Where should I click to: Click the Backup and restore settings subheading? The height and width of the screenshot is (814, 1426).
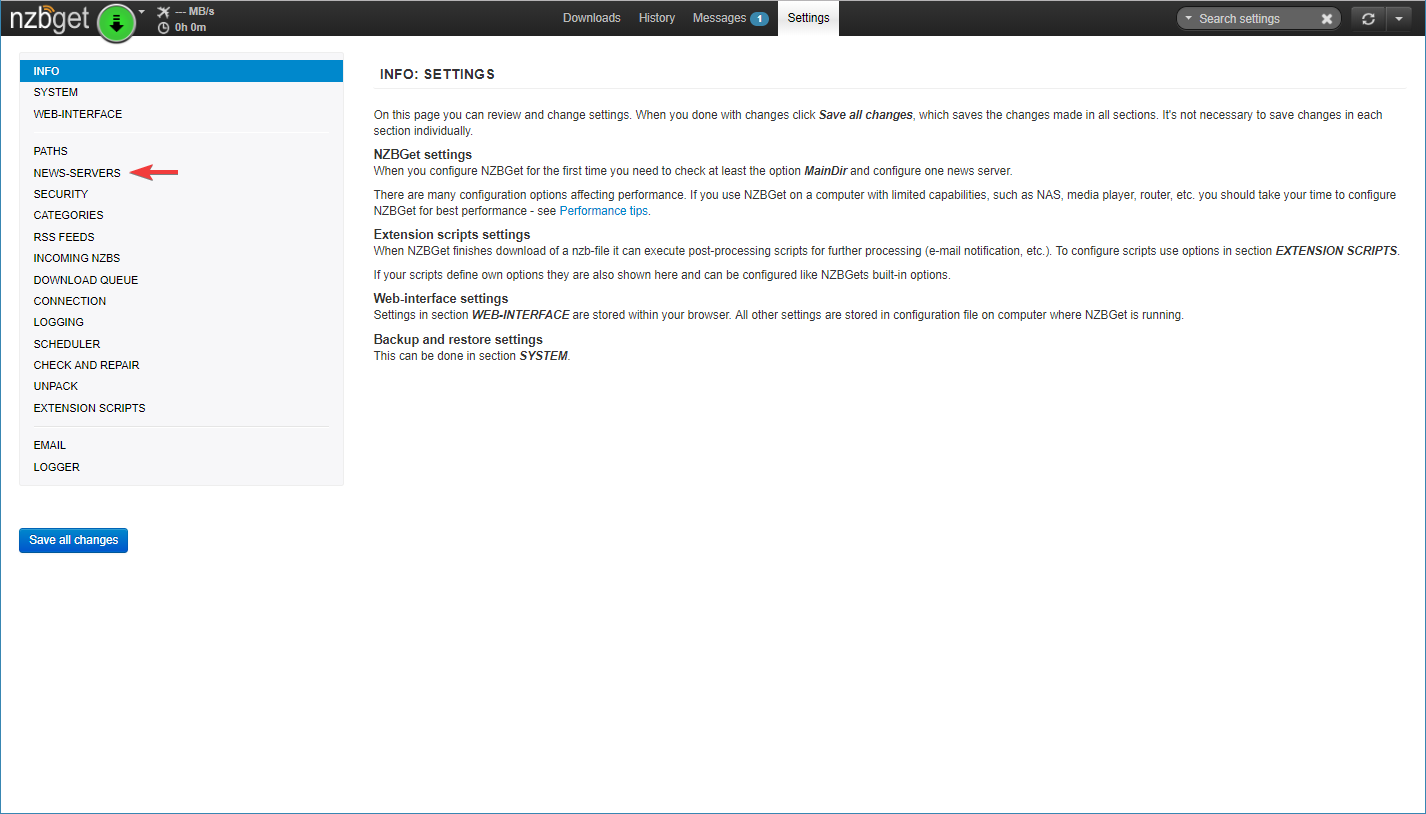(458, 340)
